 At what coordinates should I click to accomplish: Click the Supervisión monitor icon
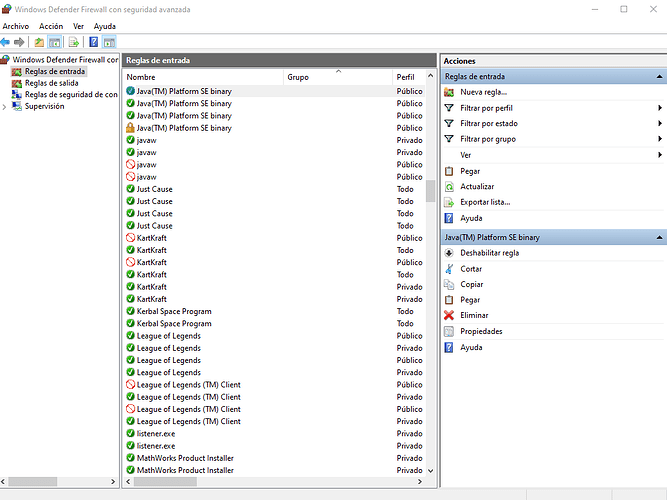[x=17, y=106]
